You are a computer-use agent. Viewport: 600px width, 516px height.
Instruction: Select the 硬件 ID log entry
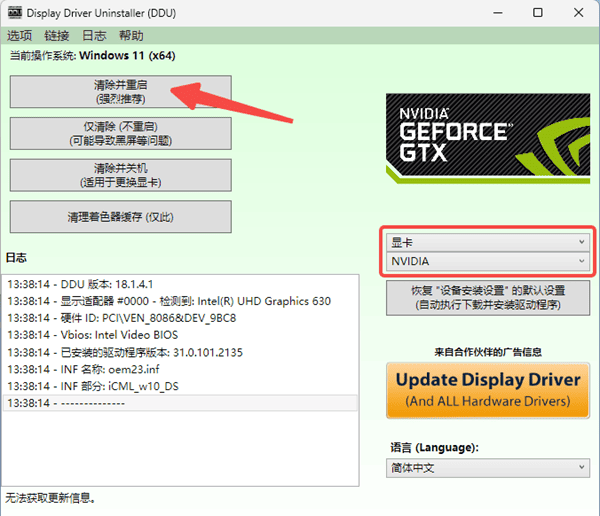(180, 318)
